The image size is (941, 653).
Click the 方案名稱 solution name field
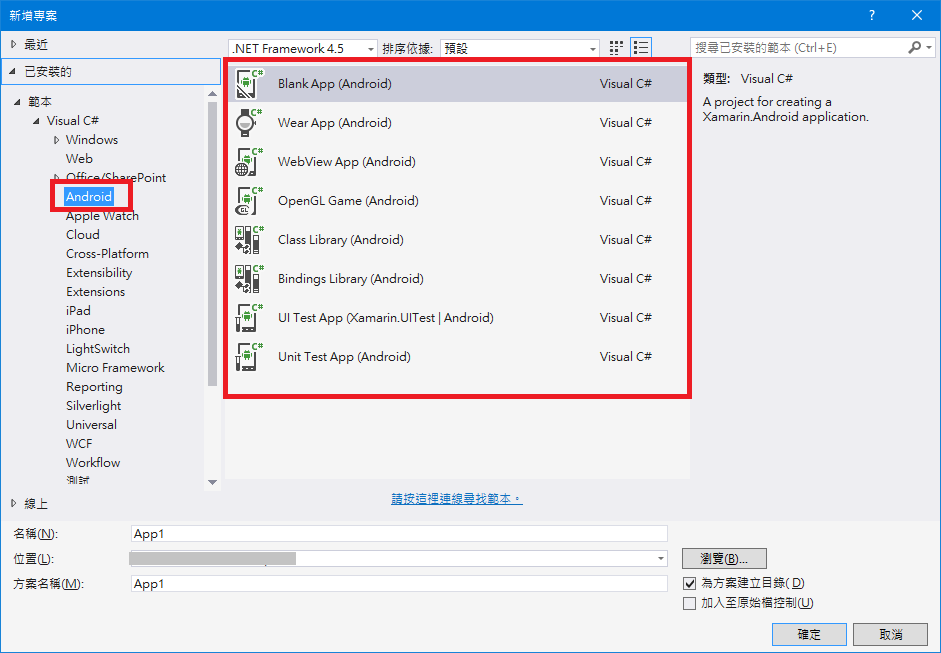(x=399, y=583)
